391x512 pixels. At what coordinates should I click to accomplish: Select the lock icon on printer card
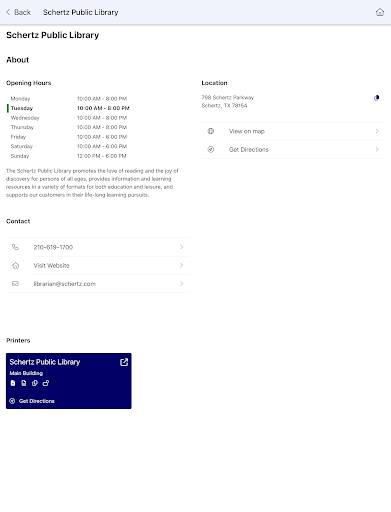point(46,383)
